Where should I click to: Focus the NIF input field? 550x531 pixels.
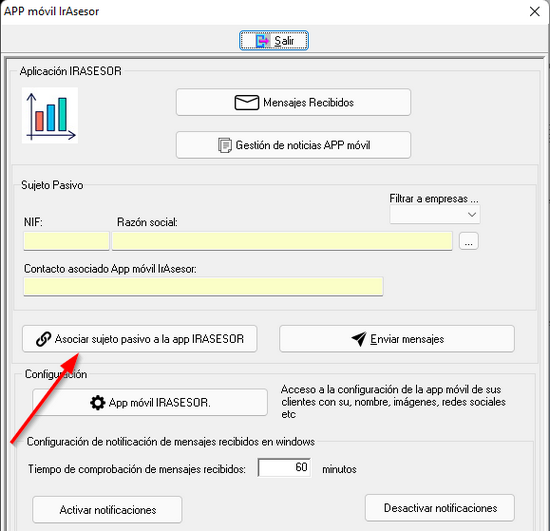click(x=66, y=241)
